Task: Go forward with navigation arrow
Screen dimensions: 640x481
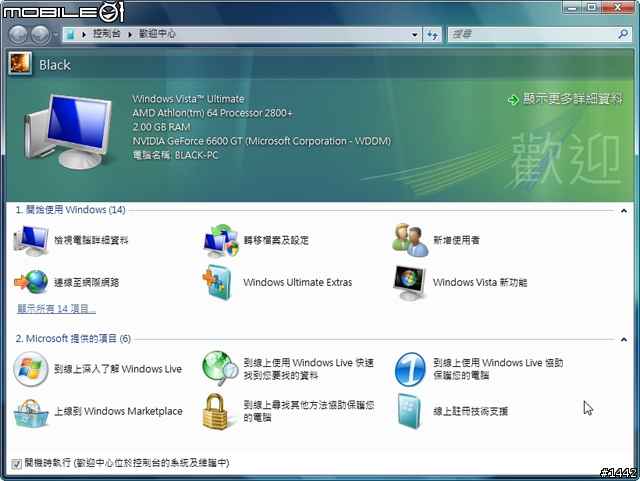Action: pos(40,35)
